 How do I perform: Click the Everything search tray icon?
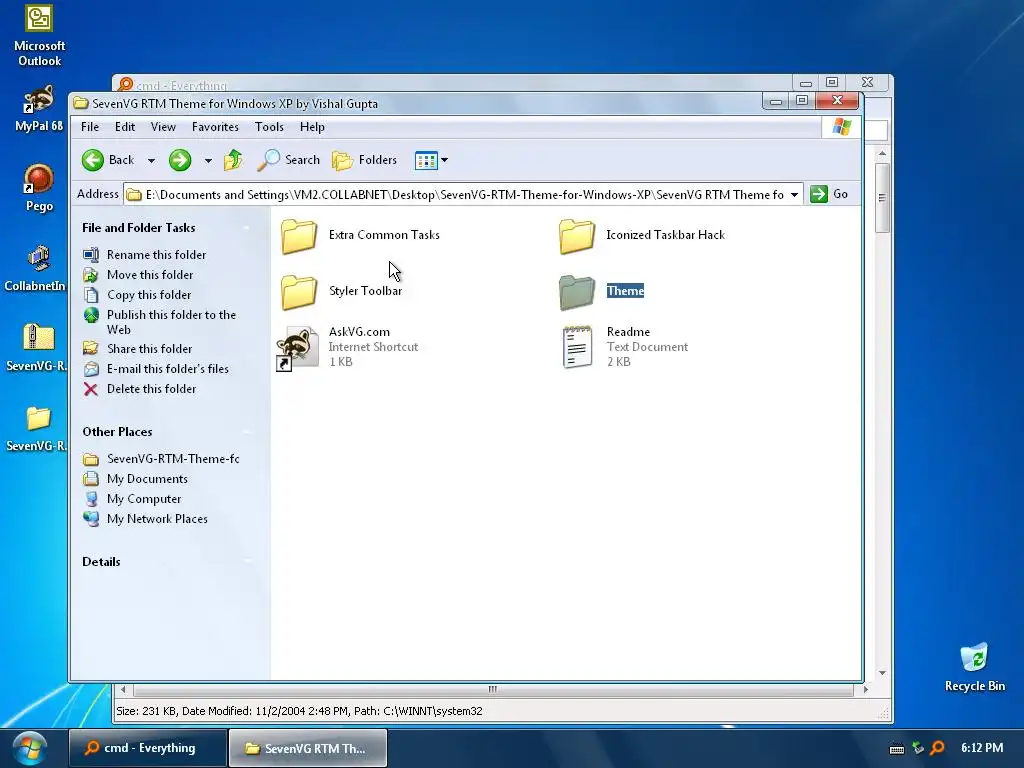937,748
